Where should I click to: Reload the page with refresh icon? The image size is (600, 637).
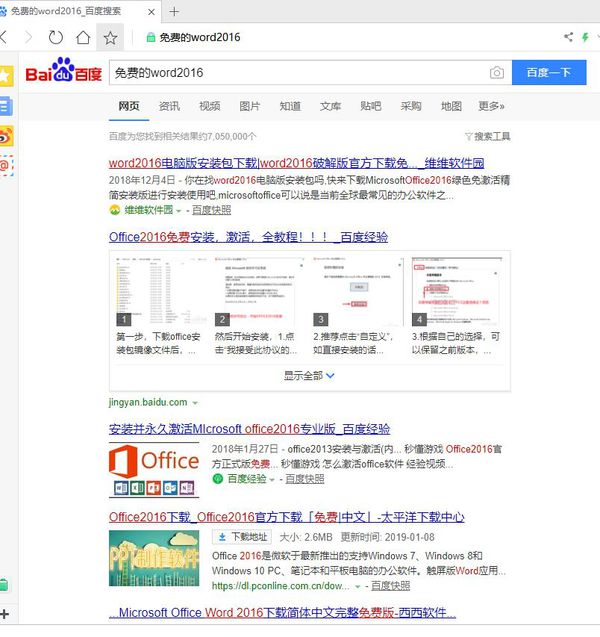[x=56, y=37]
